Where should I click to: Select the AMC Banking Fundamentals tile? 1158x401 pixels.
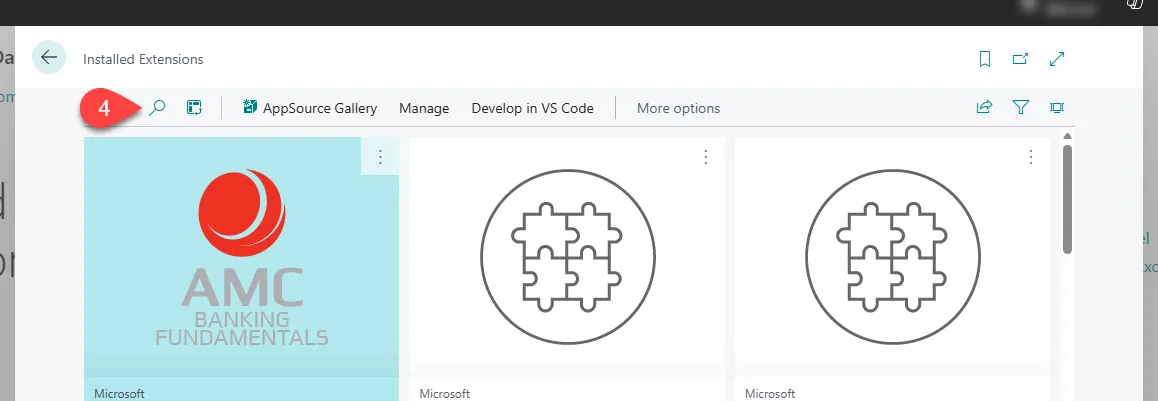click(241, 265)
